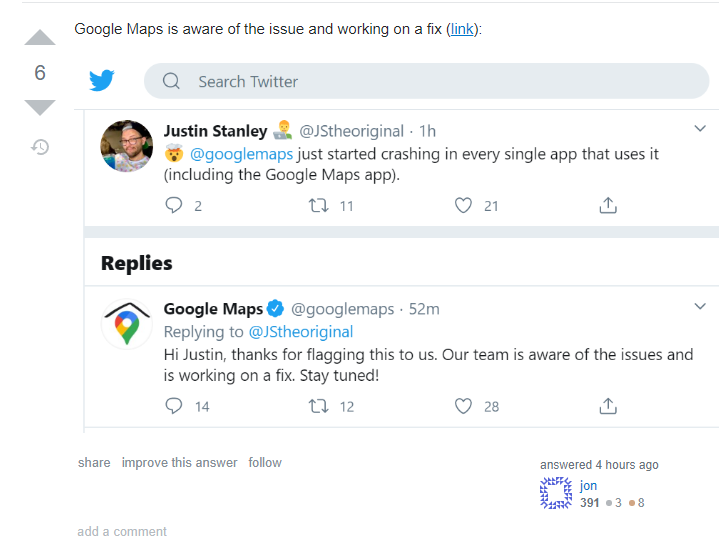Reply to Justin Stanley's tweet

tap(174, 205)
